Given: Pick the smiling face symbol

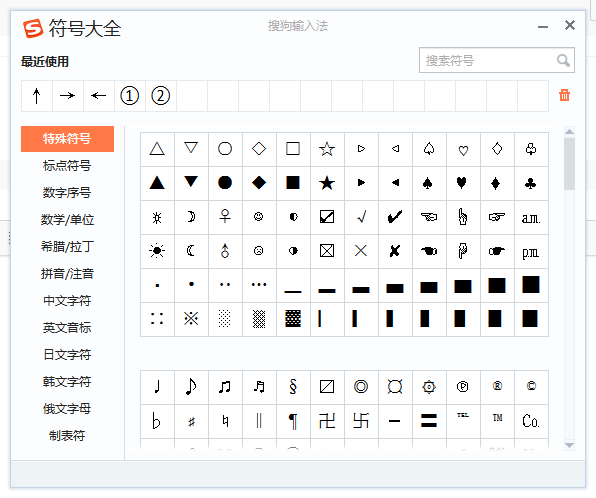Looking at the screenshot, I should click(x=259, y=217).
